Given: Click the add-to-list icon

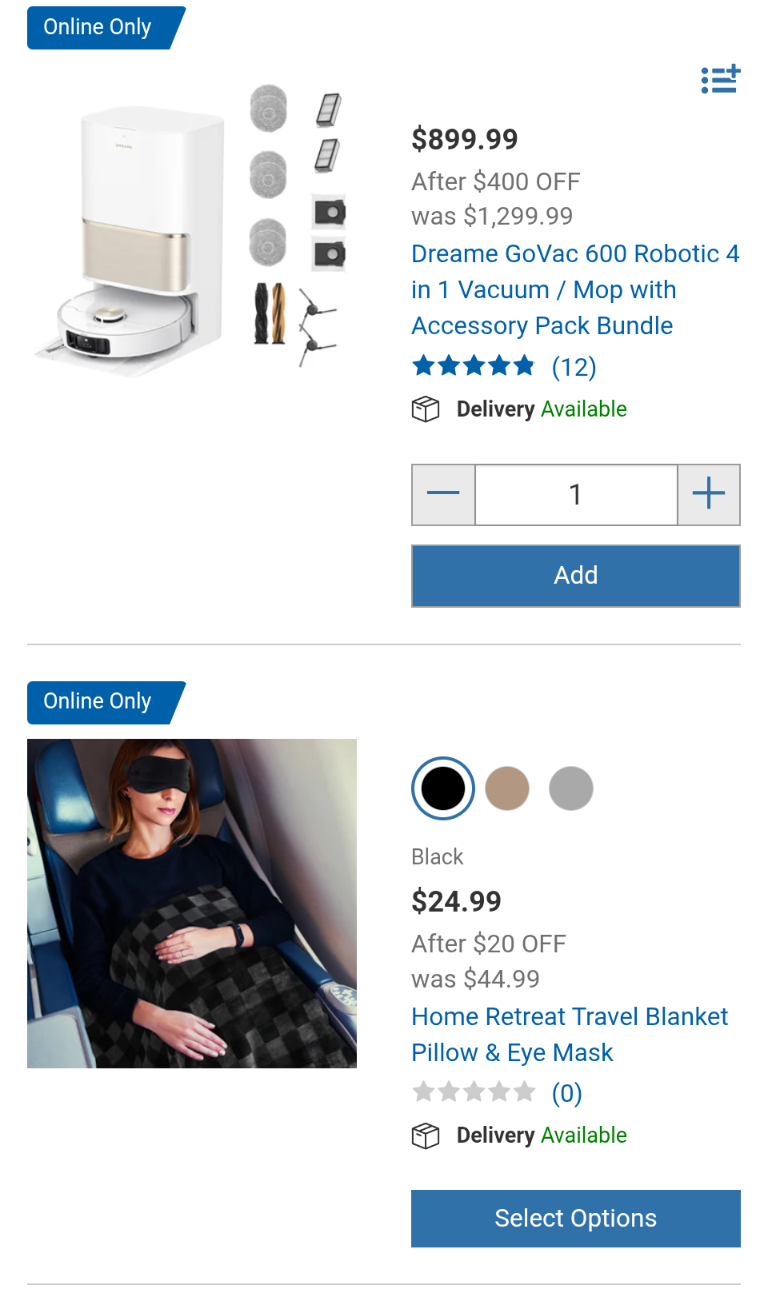Looking at the screenshot, I should 720,79.
